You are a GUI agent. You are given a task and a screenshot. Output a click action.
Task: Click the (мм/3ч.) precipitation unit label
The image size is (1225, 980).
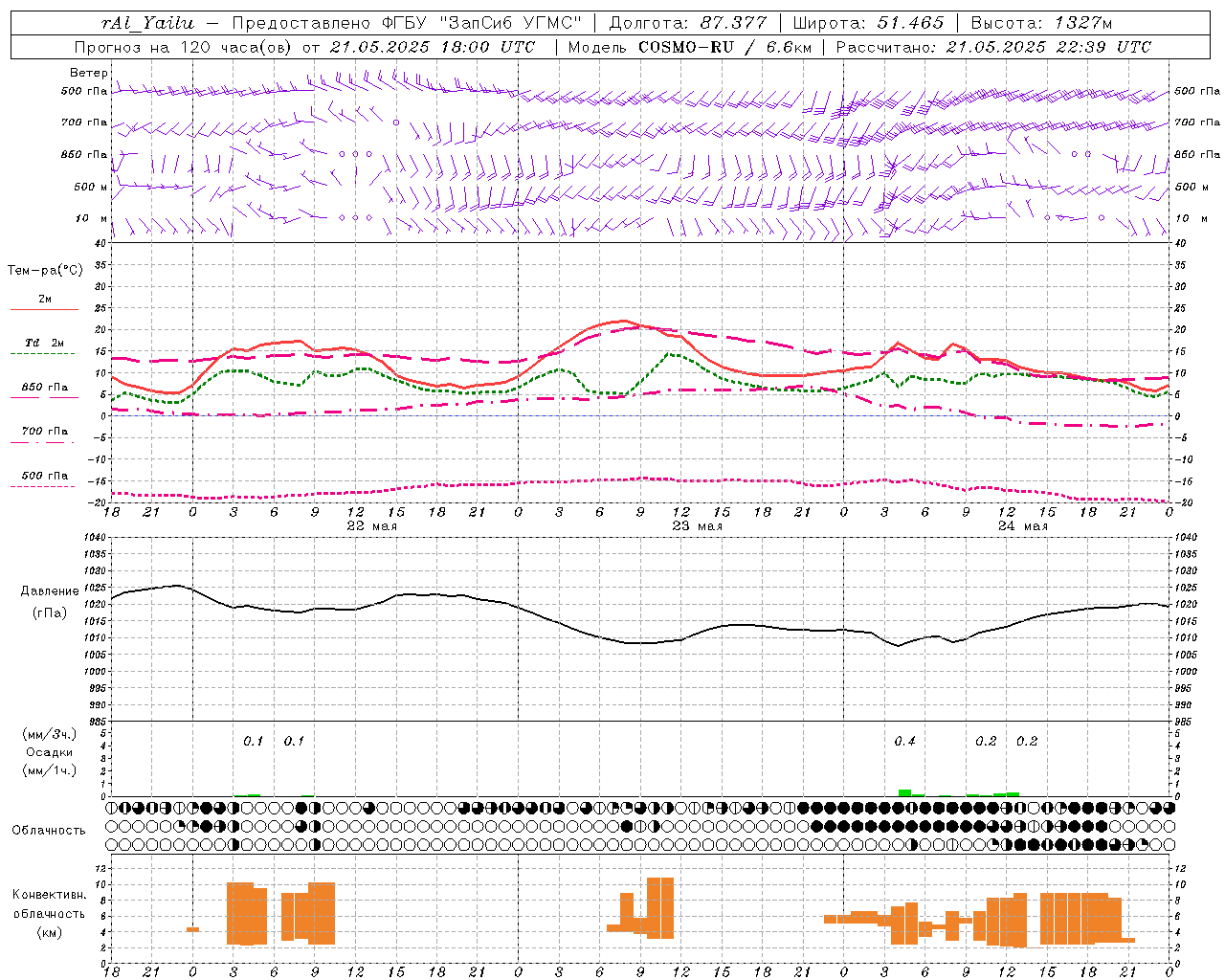click(50, 734)
